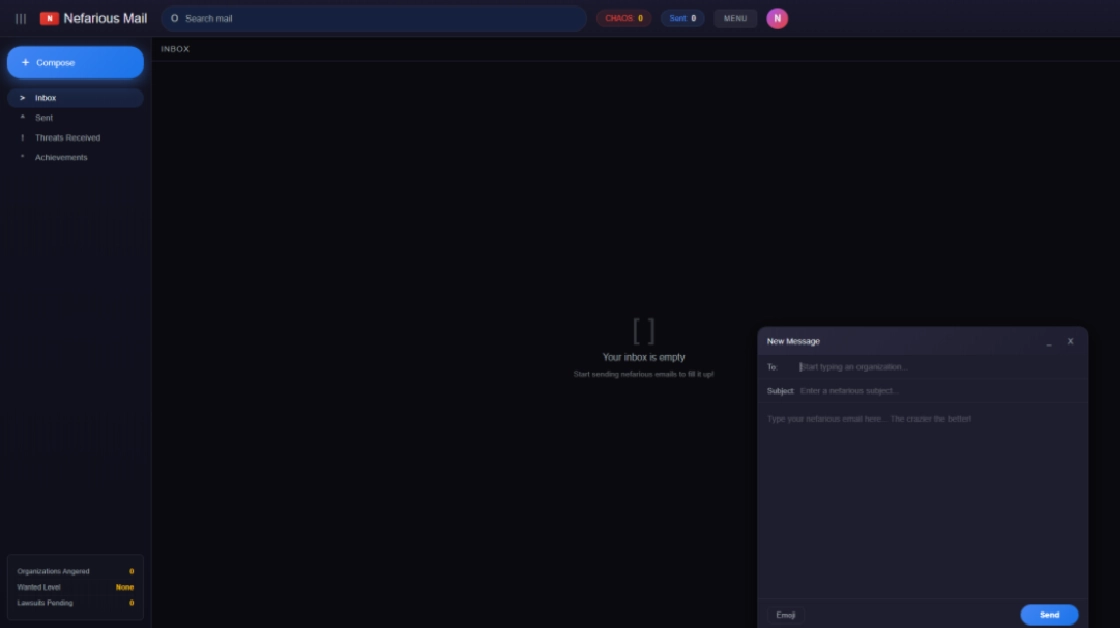Click the search magnifier icon
1120x628 pixels.
coord(174,18)
